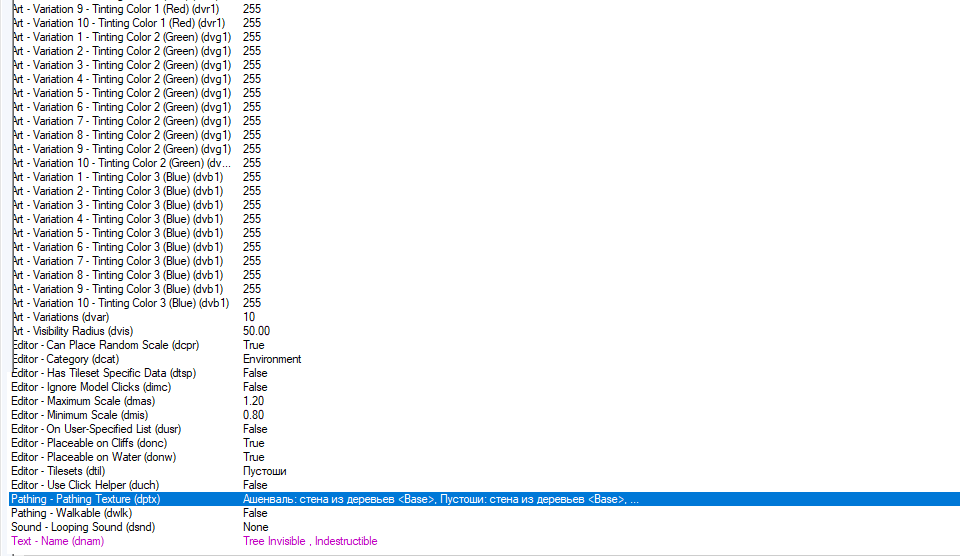Select the Art - Visibility Radius (dvis) row
Viewport: 960px width, 556px height.
coord(484,331)
